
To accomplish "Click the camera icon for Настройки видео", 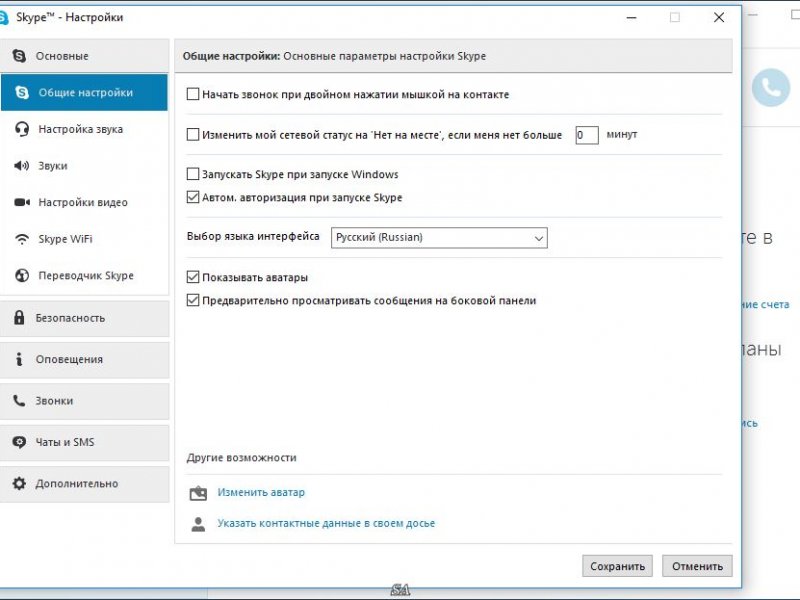I will tap(21, 202).
